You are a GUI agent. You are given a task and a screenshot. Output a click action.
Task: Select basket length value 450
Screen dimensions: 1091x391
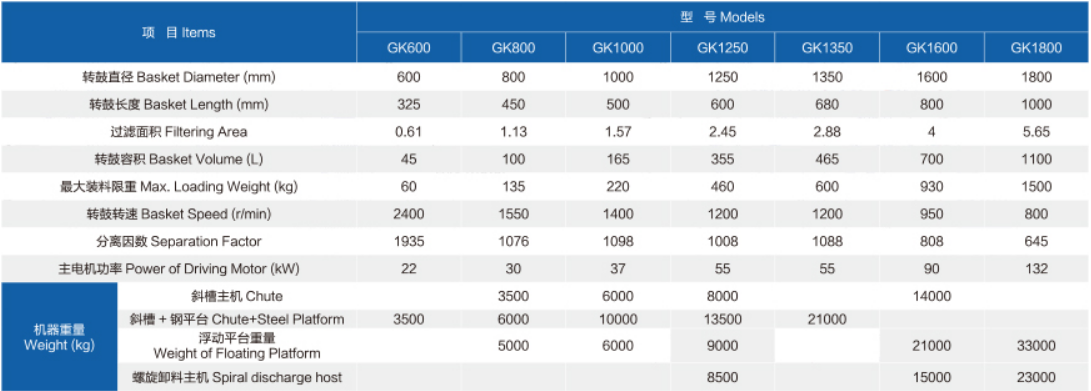[x=513, y=104]
